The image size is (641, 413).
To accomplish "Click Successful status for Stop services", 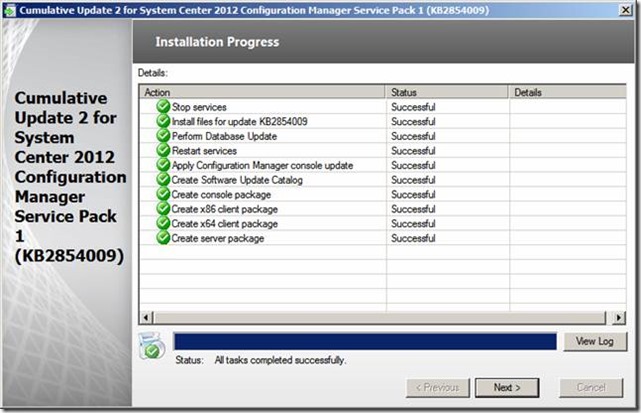I will [x=413, y=107].
